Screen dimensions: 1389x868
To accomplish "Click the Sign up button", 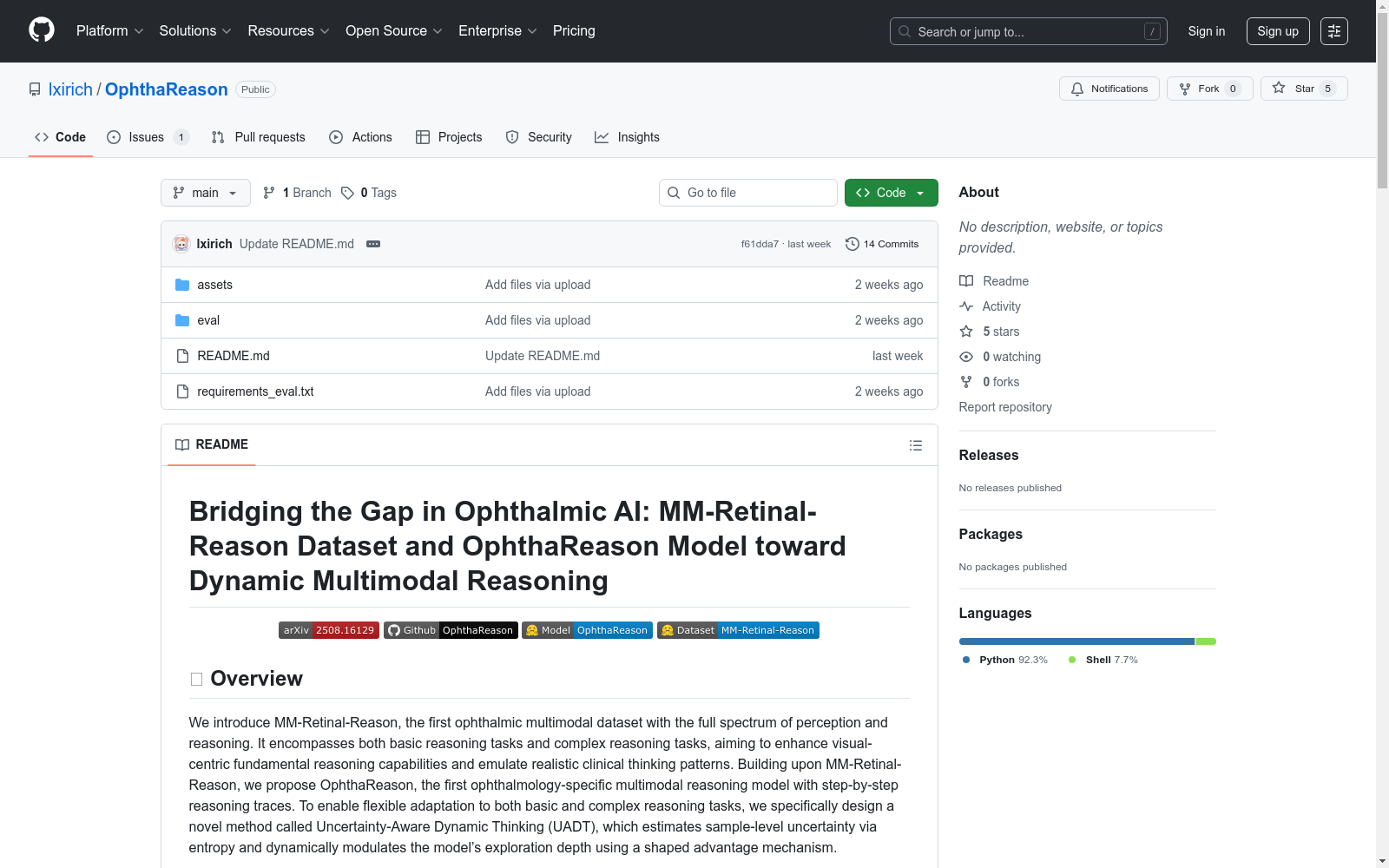I will point(1278,31).
